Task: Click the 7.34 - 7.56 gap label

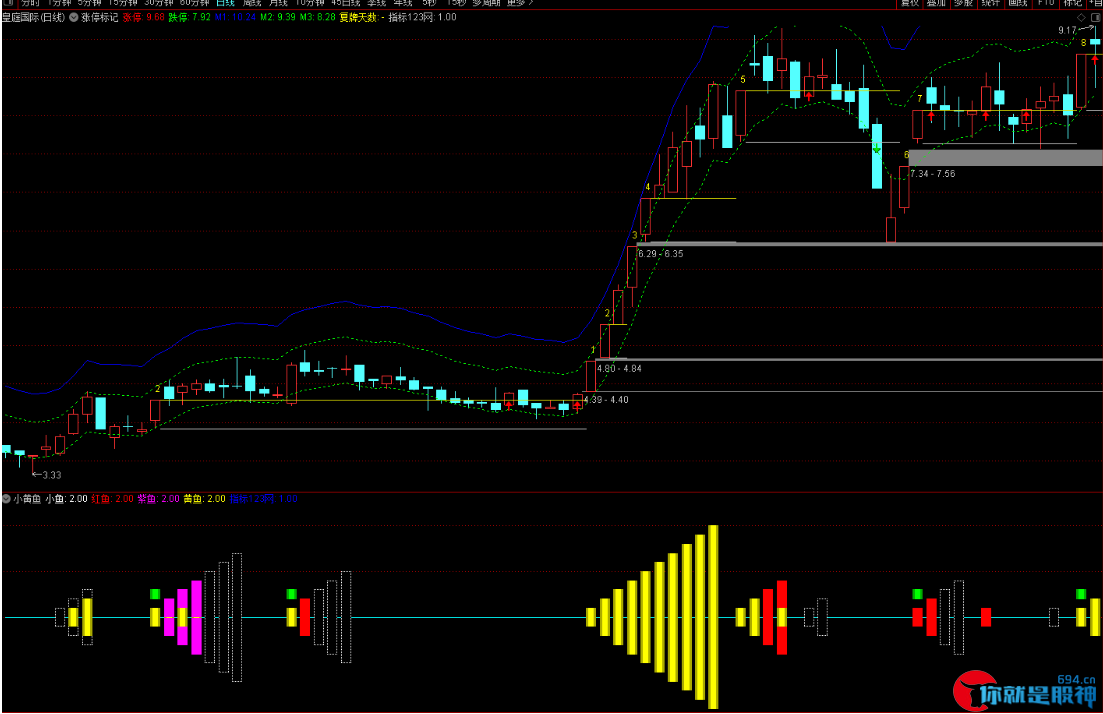Action: (x=933, y=174)
